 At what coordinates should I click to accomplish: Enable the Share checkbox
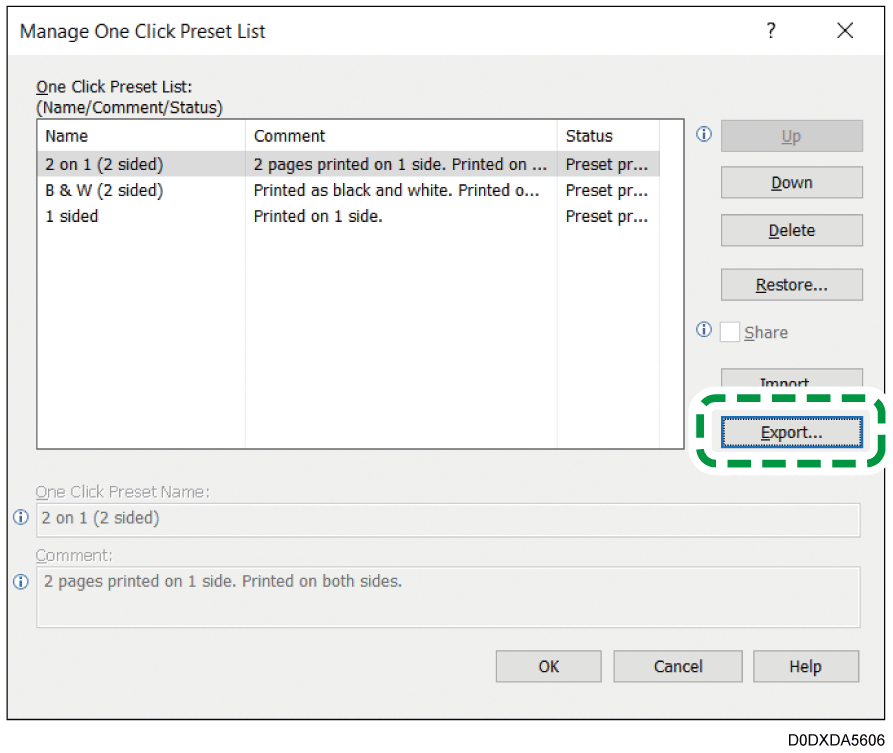pyautogui.click(x=730, y=332)
